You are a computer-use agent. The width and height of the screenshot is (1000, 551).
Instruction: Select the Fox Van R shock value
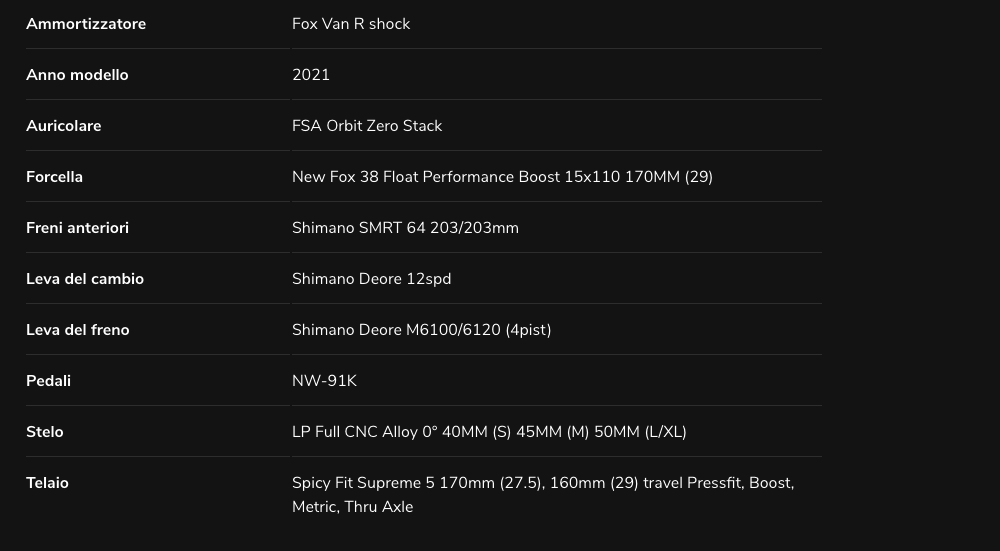[351, 24]
